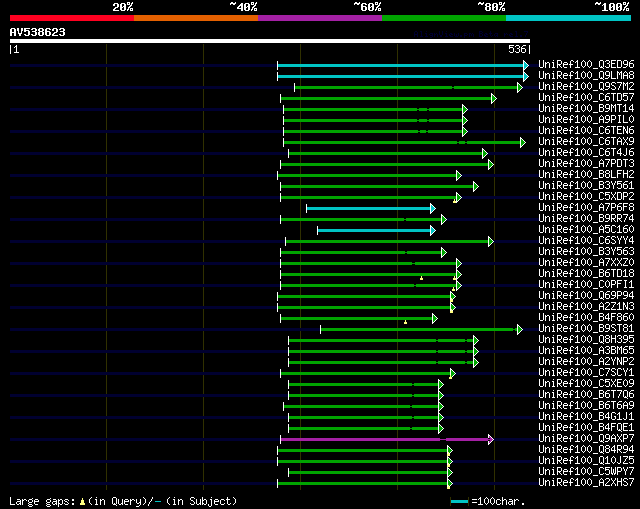
Task: Select the UniRef100_C5WPY7 label
Action: [x=586, y=472]
